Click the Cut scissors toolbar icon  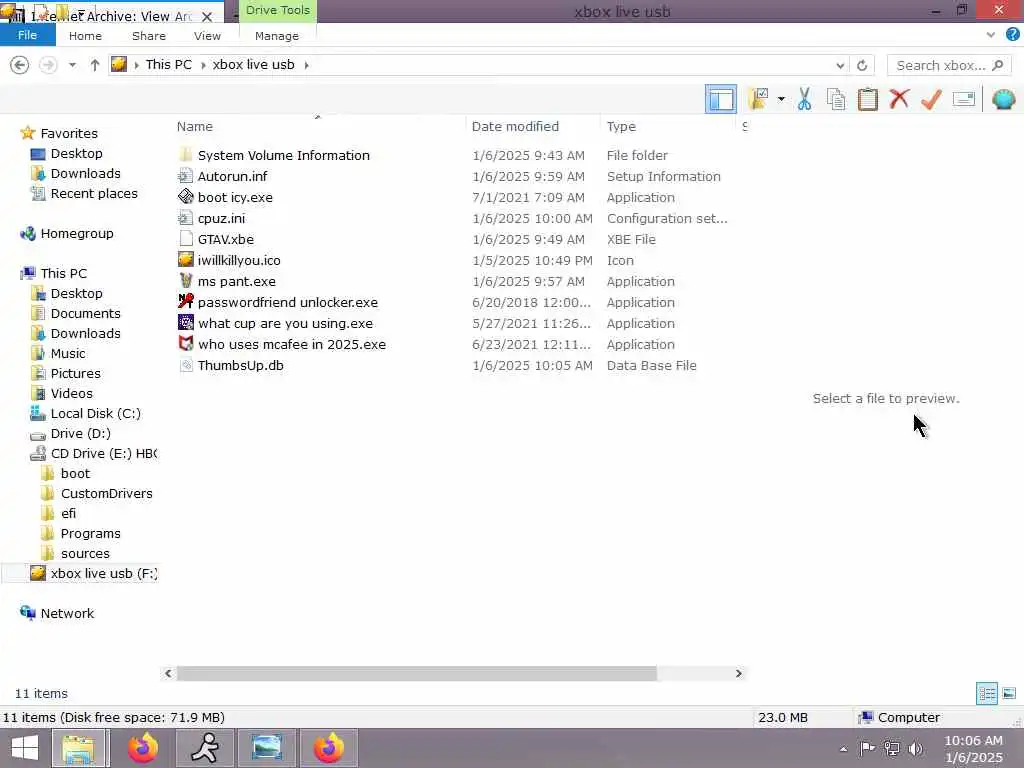click(x=805, y=100)
